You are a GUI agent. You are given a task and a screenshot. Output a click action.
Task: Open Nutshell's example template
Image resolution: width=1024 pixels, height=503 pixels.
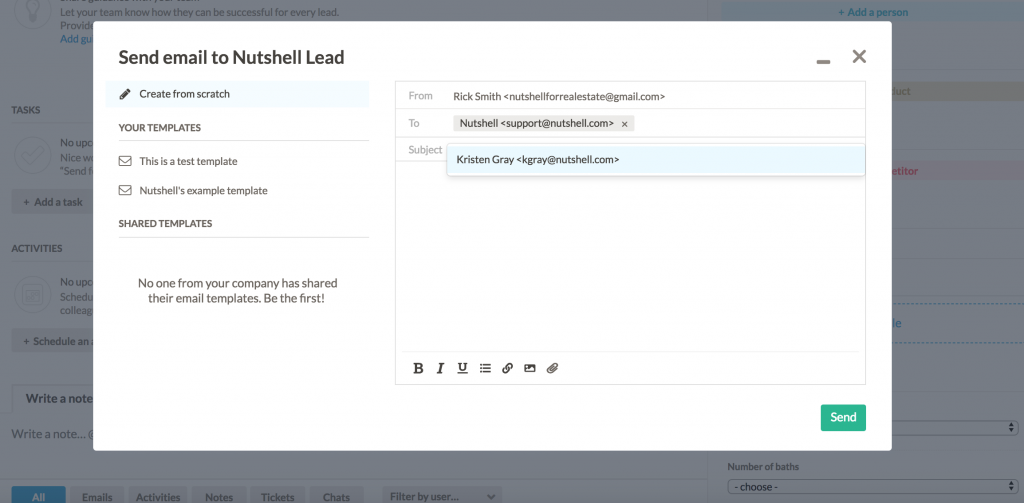point(203,191)
